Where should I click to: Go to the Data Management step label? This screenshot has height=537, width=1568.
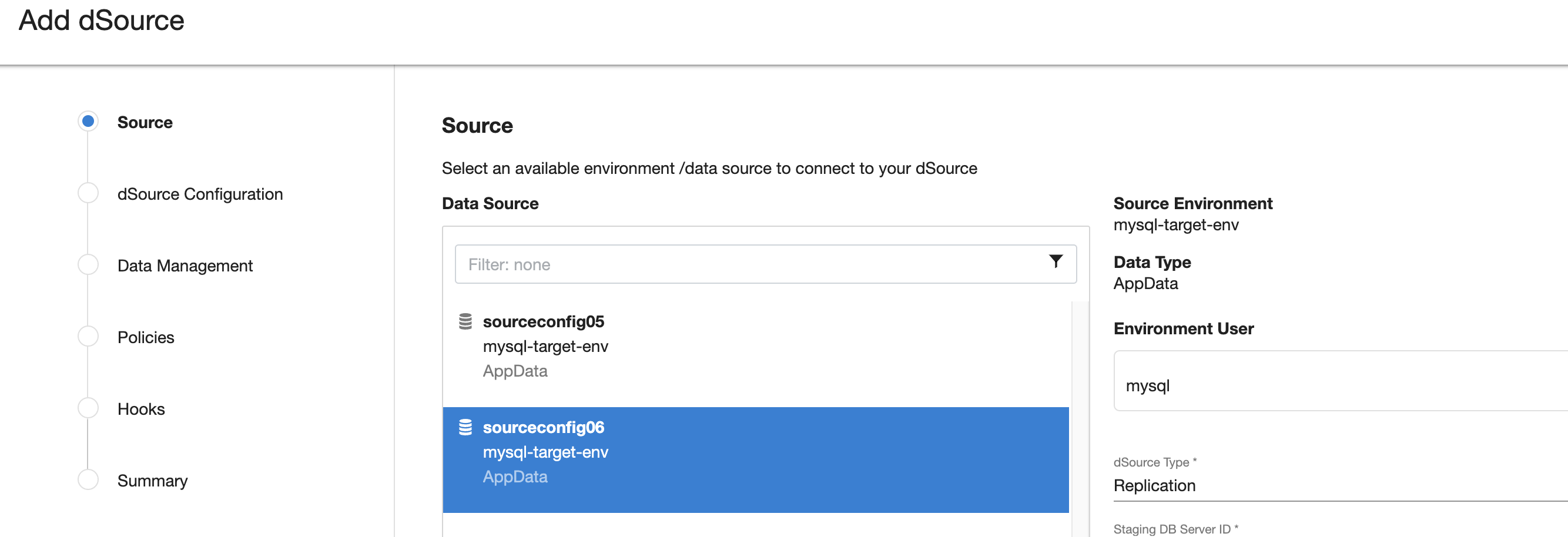[x=185, y=266]
